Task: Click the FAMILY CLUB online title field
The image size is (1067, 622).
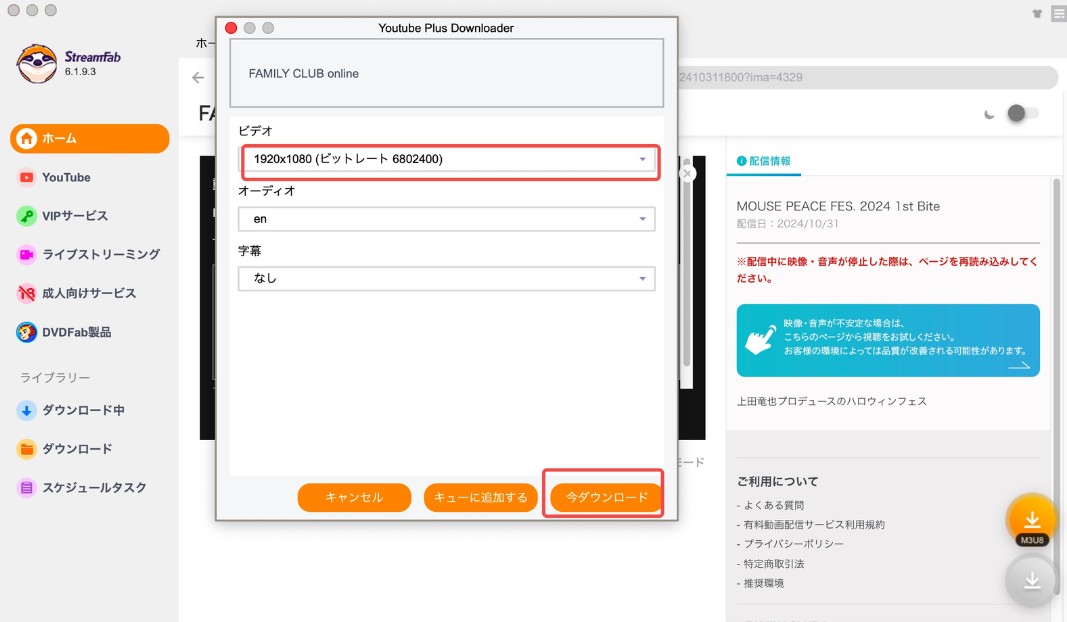Action: point(446,73)
